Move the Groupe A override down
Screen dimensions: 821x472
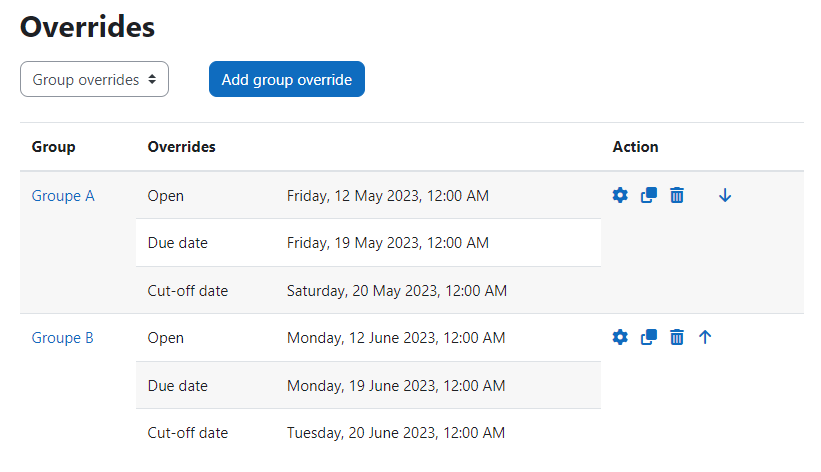point(725,195)
